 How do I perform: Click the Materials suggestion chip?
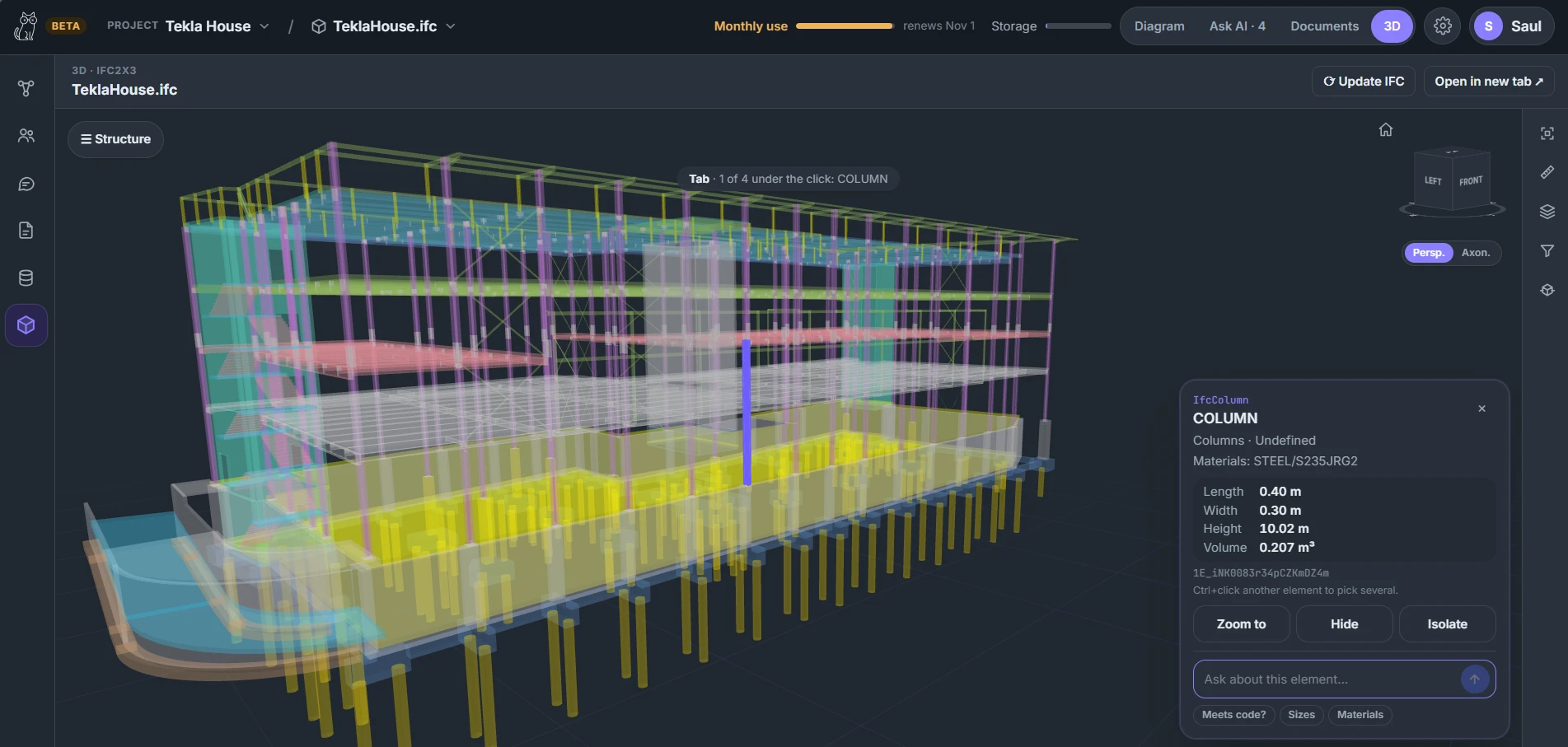click(x=1360, y=715)
